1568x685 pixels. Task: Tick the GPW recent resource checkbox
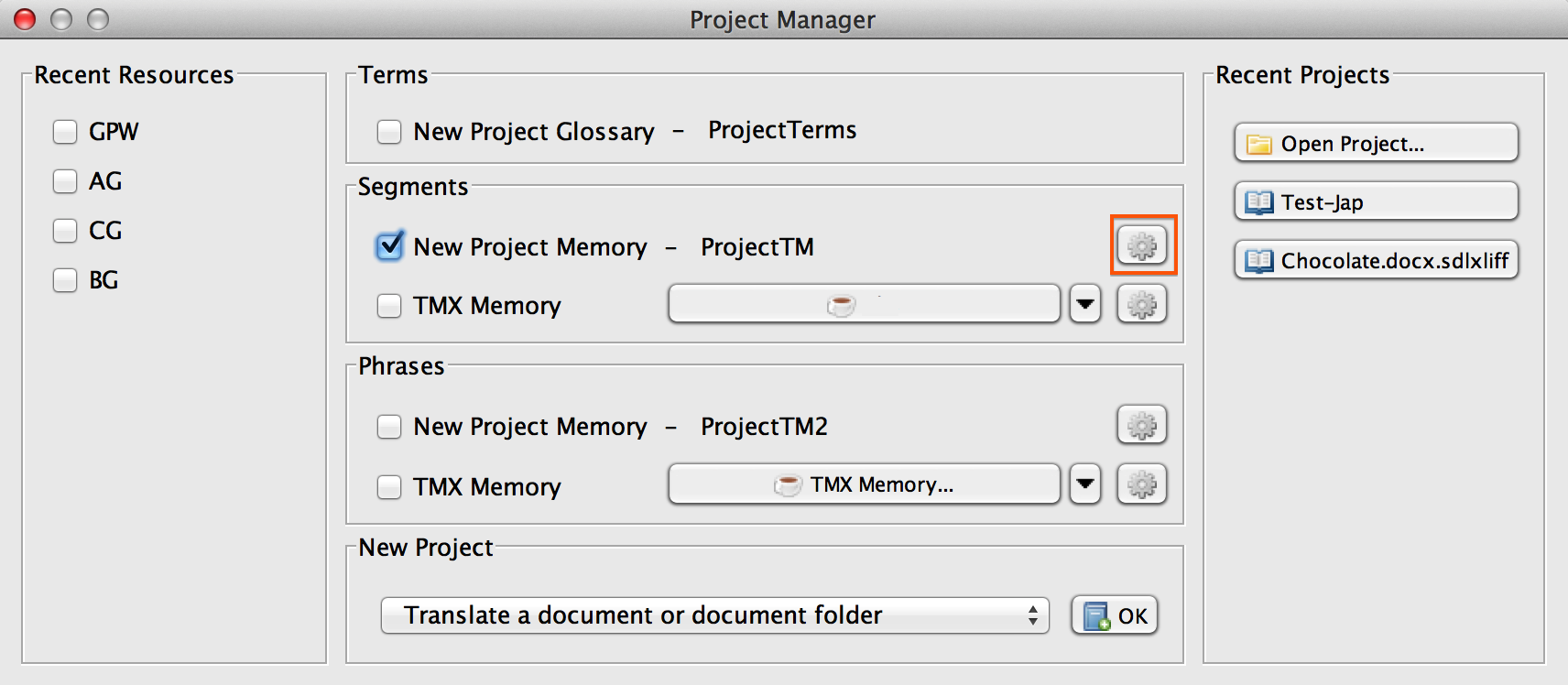65,132
